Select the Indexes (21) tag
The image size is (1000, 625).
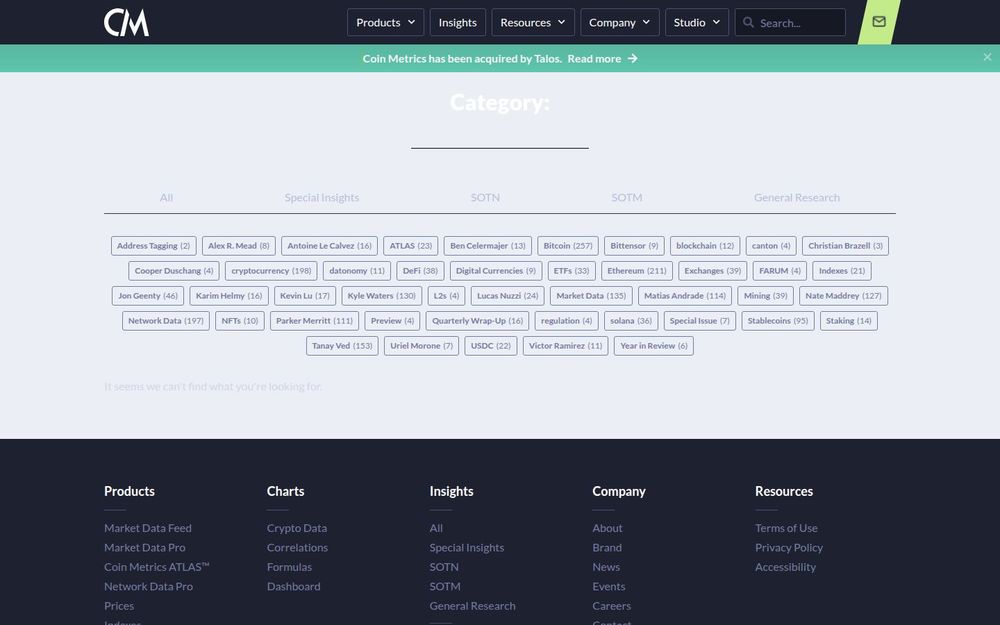[x=842, y=270]
